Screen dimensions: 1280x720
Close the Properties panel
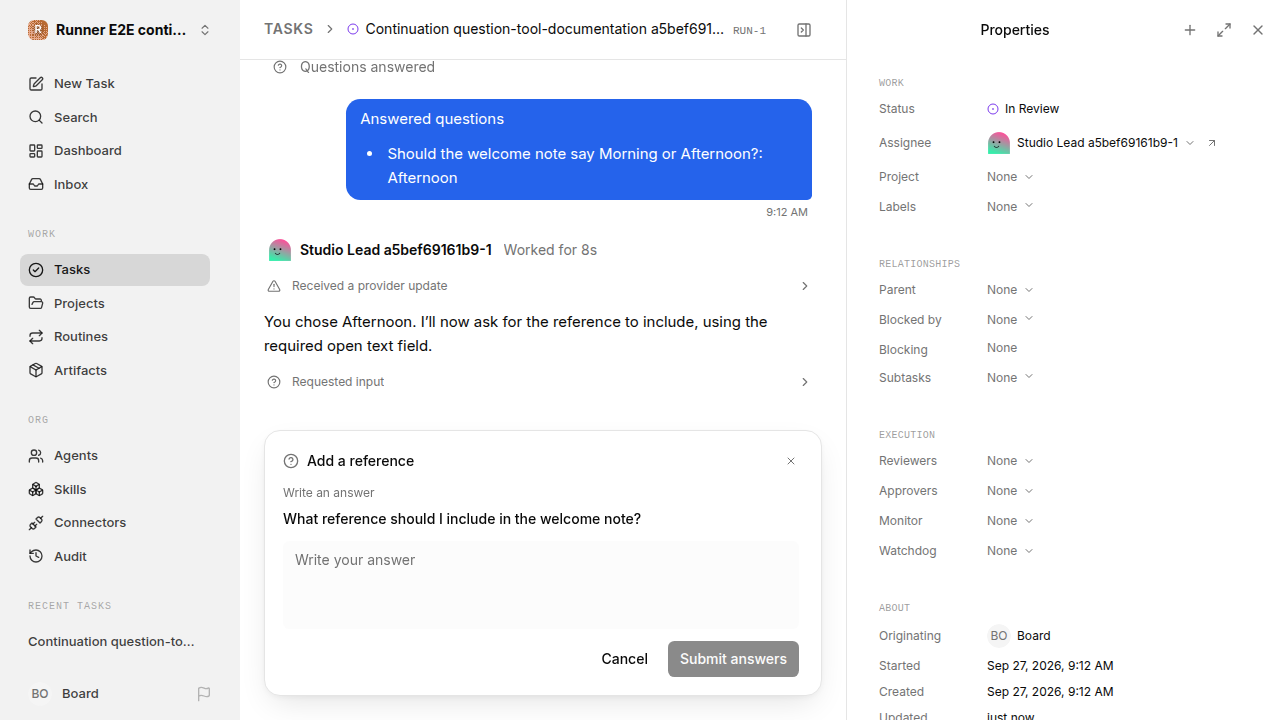pos(1258,30)
